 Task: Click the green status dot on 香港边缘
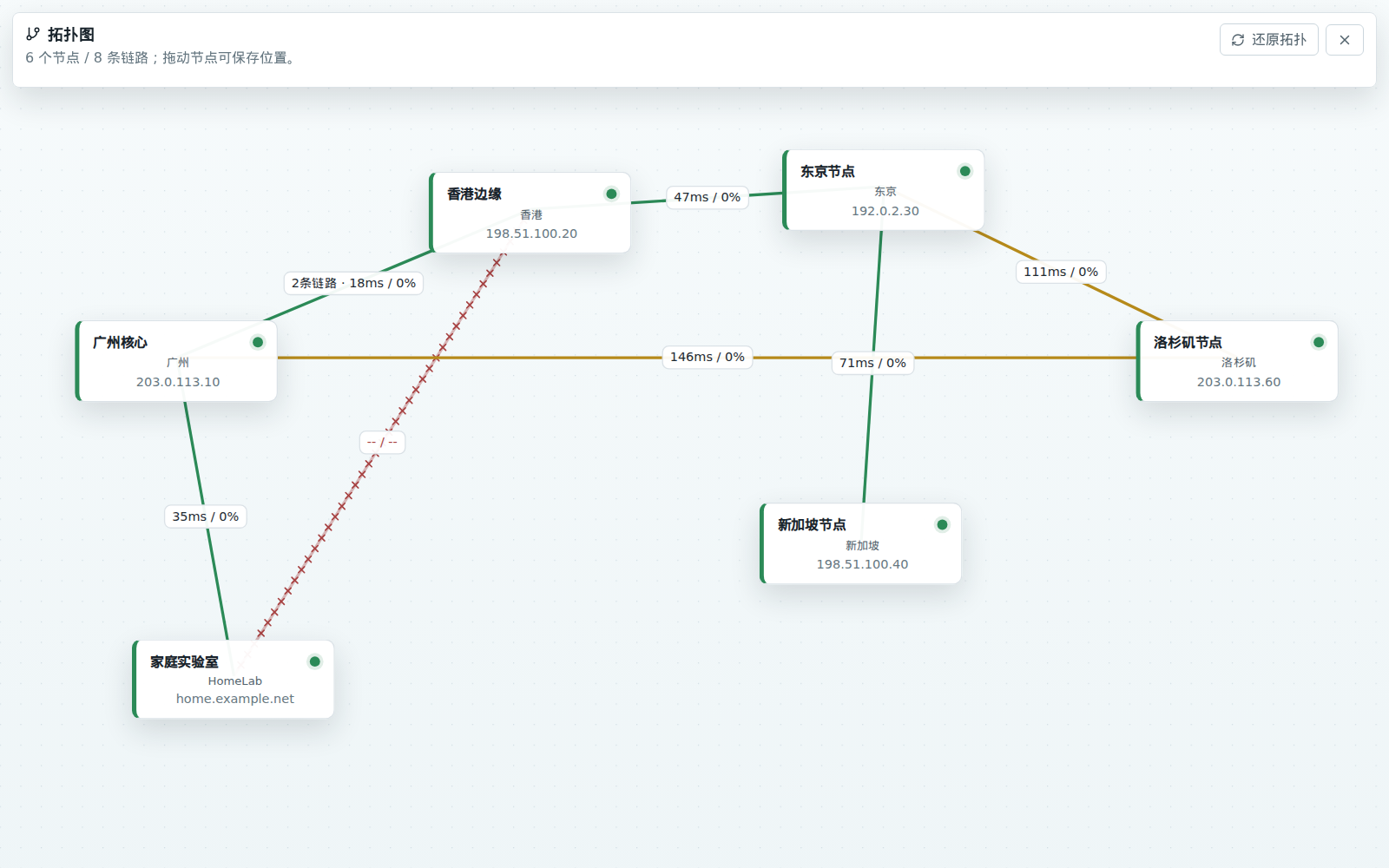click(x=611, y=194)
